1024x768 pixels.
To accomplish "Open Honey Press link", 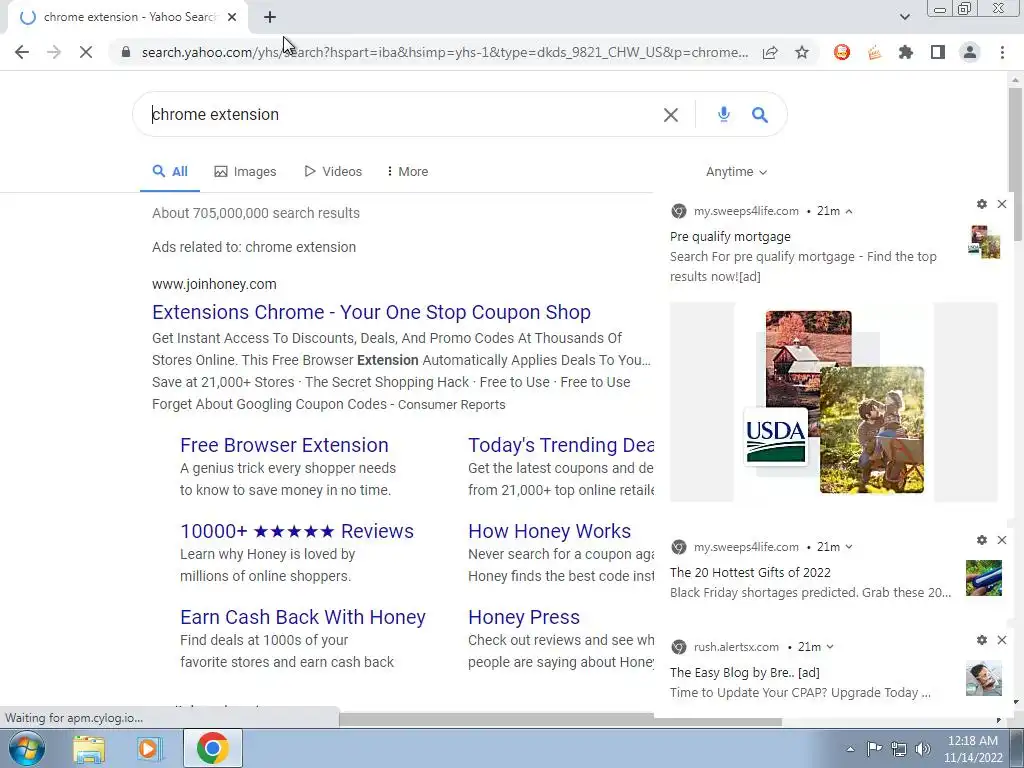I will (524, 617).
